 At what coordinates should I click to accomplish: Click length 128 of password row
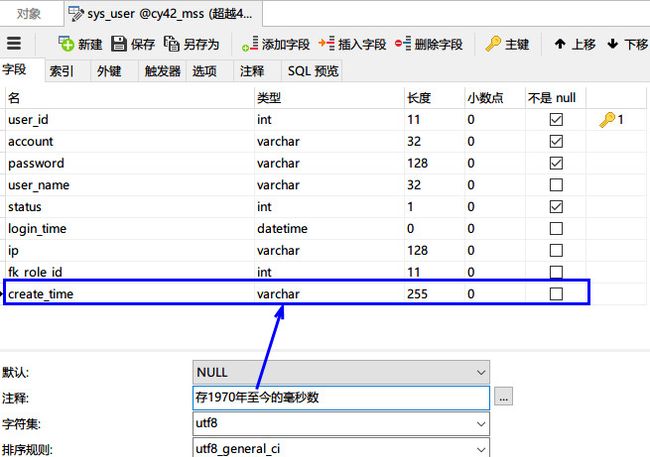434,163
